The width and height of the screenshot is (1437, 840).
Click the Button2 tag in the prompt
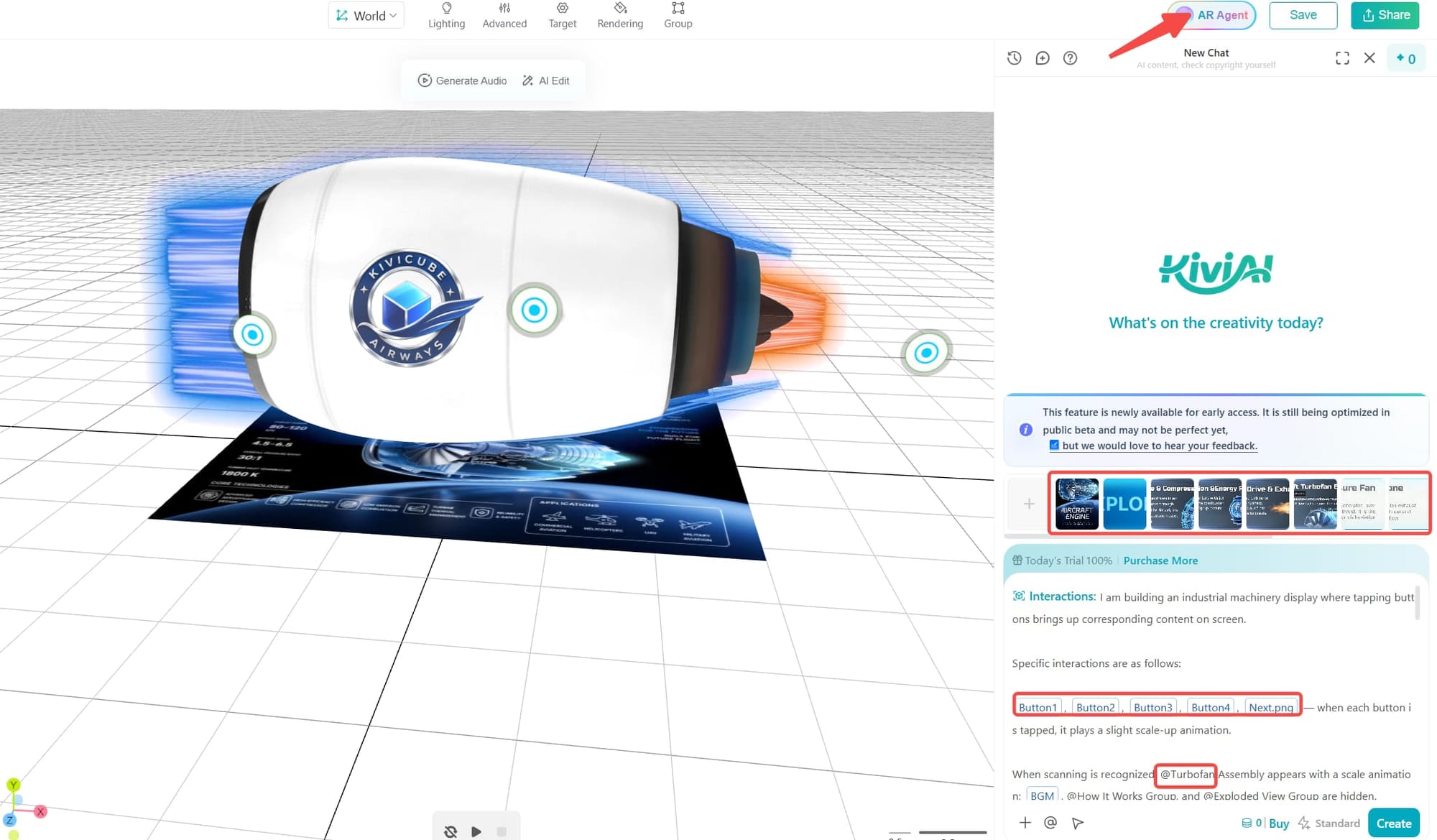[x=1095, y=707]
